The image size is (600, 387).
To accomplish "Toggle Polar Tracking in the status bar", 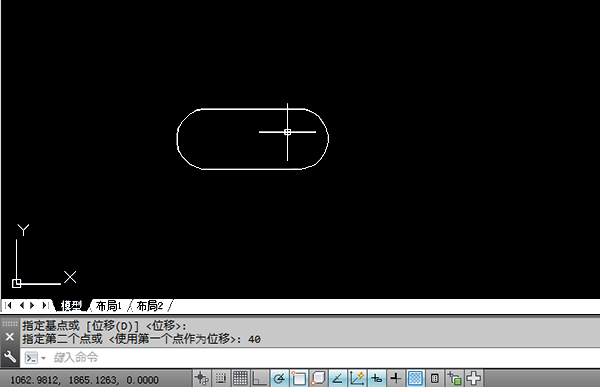I will 279,379.
